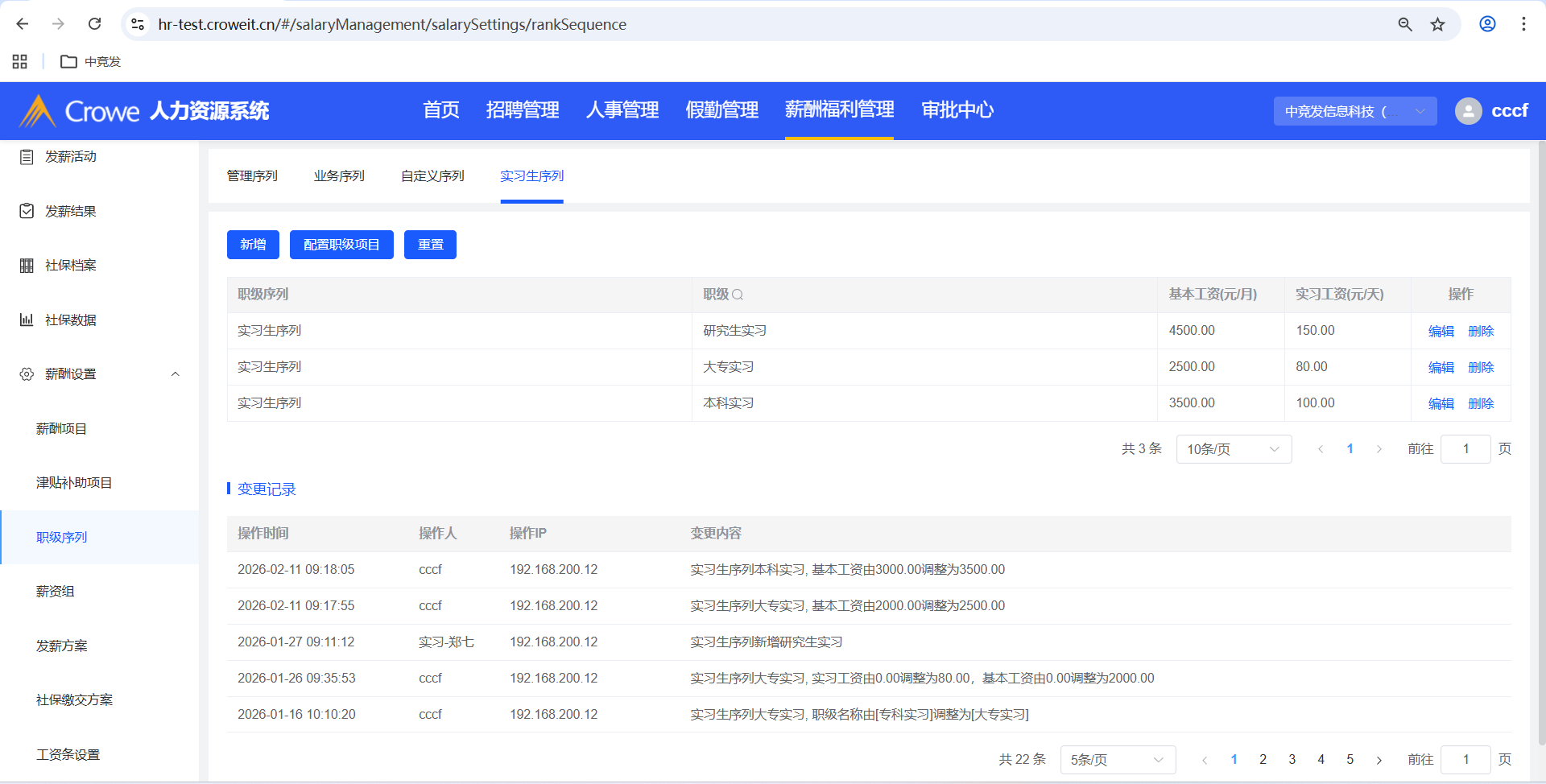Click 编辑 for the 研究生实习 row

point(1441,332)
